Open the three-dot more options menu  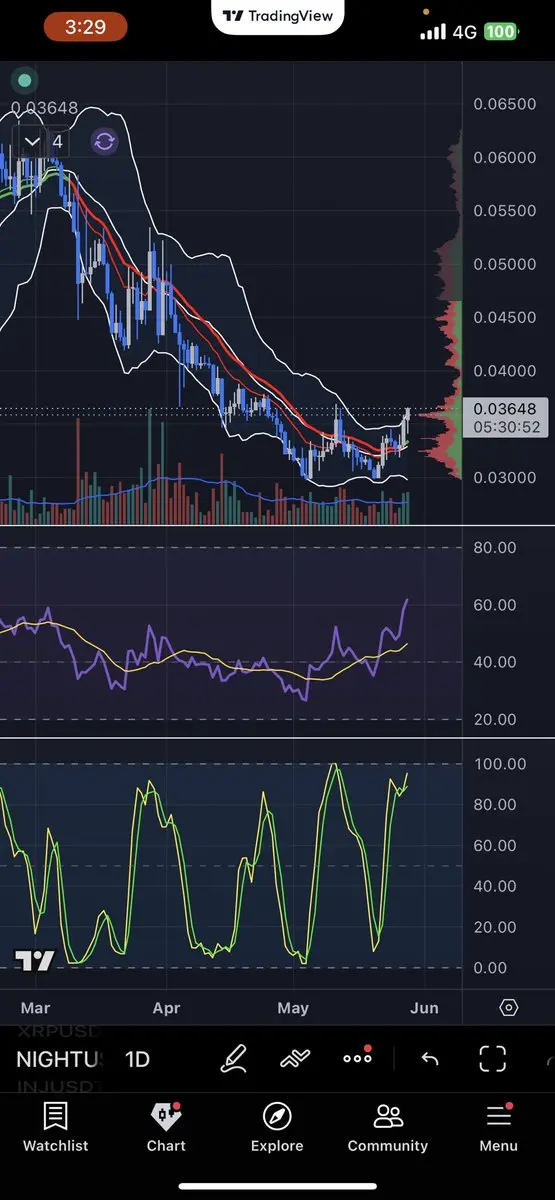pyautogui.click(x=358, y=1057)
